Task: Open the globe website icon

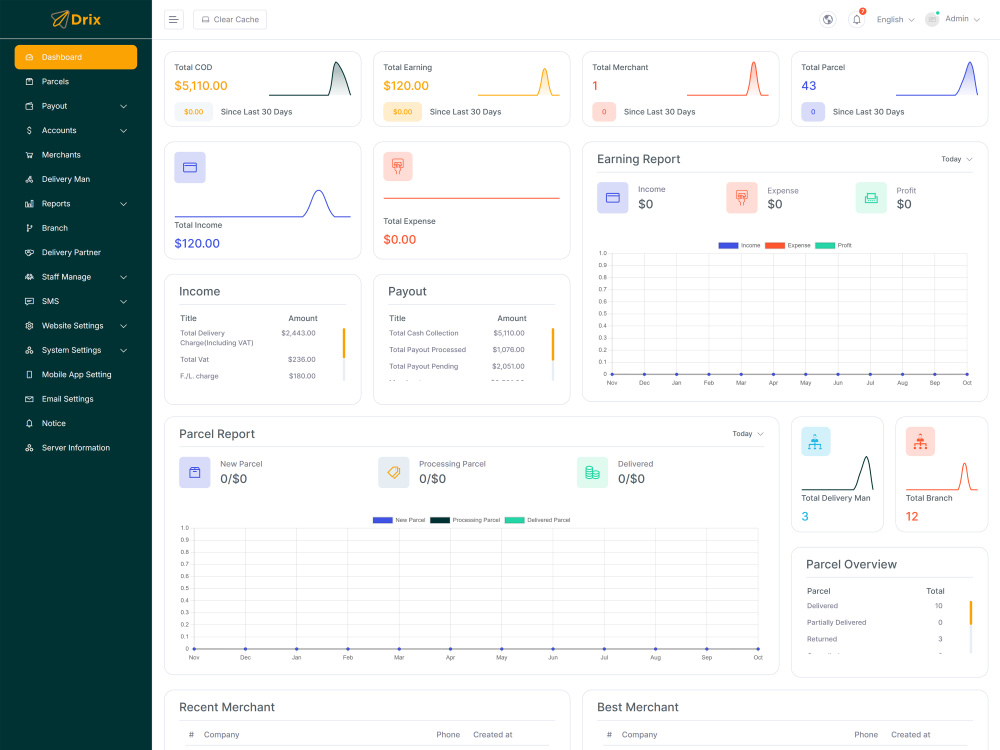Action: coord(828,20)
